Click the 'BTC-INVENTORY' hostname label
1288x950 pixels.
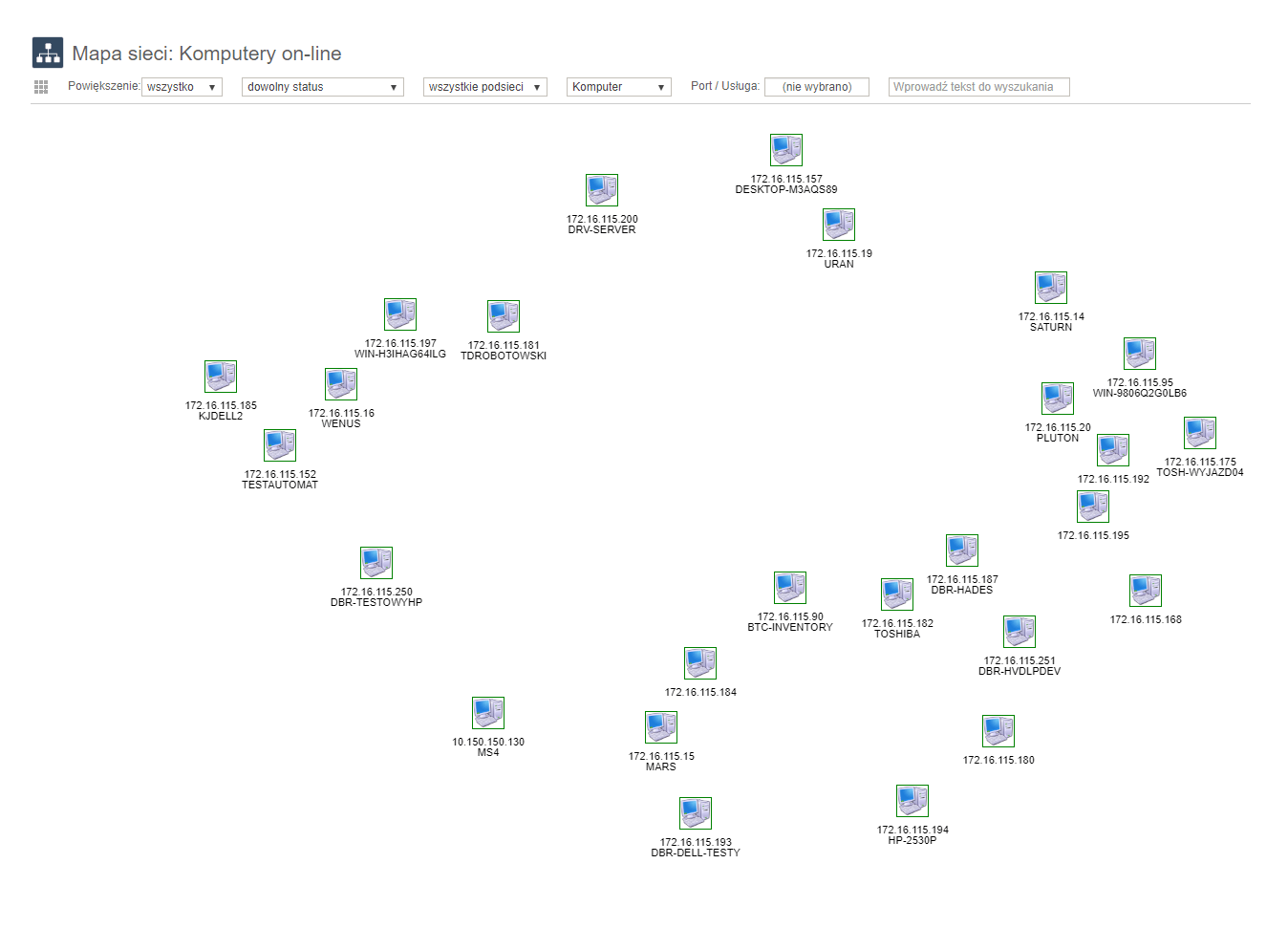790,628
